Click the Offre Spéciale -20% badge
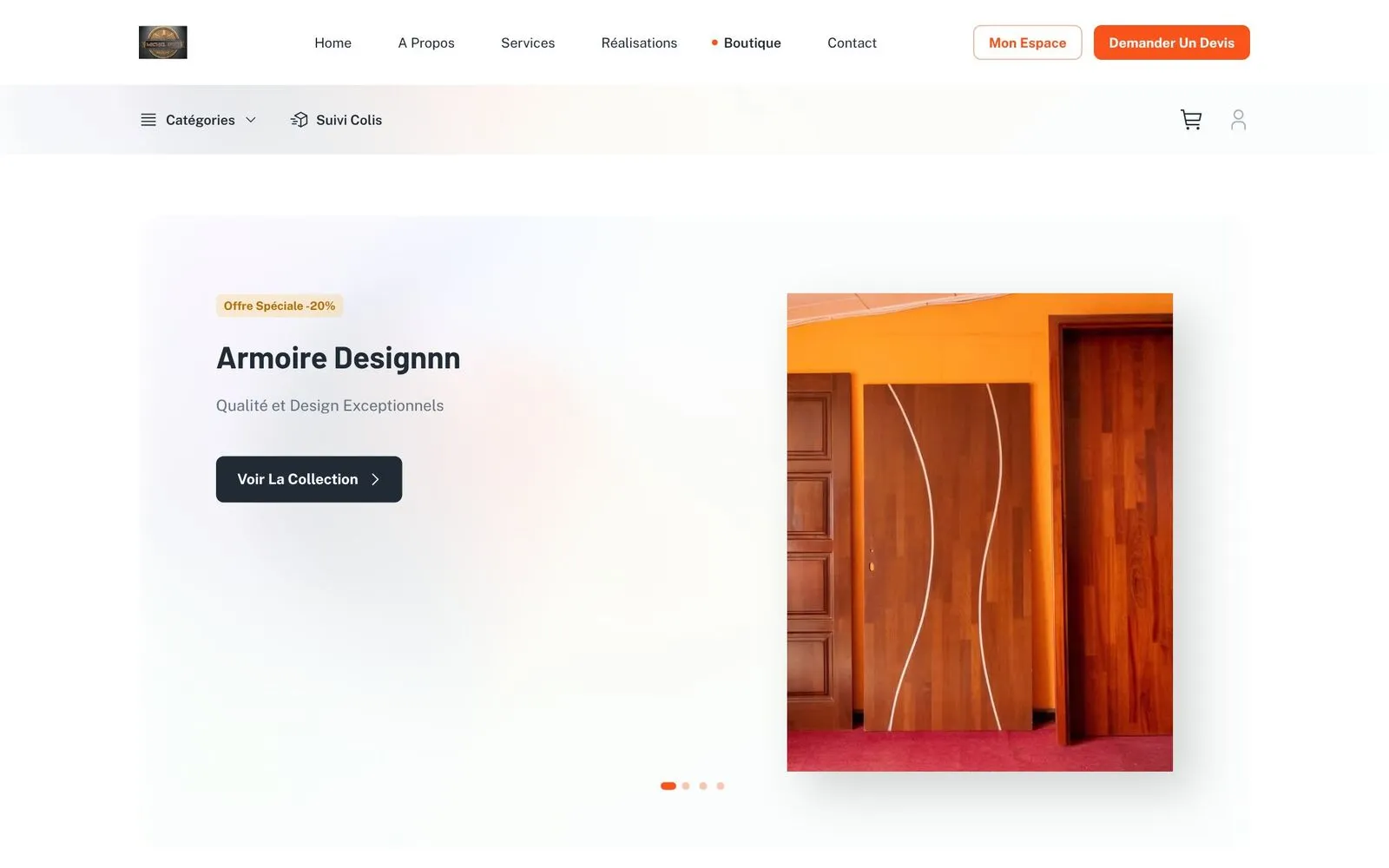 280,306
